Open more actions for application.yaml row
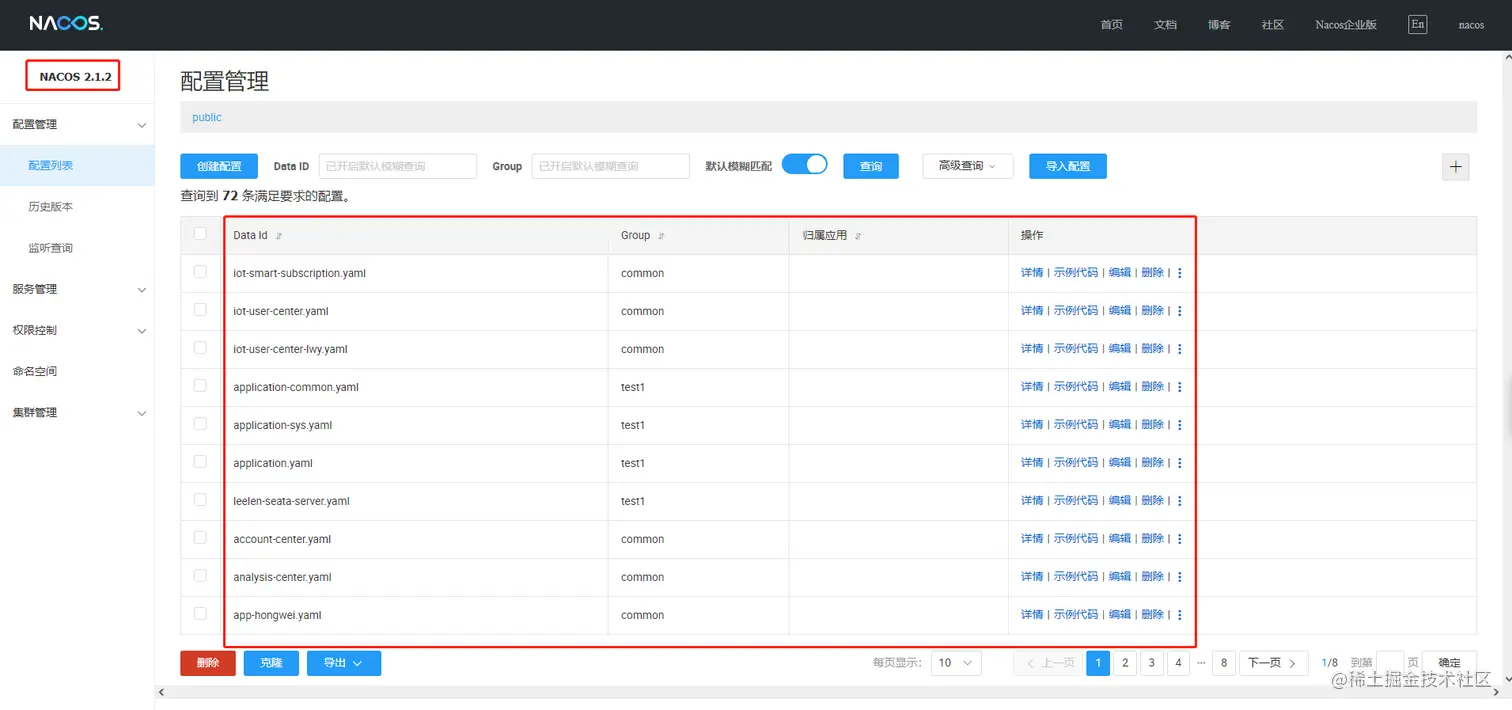Screen dimensions: 1512x710 pos(1180,463)
